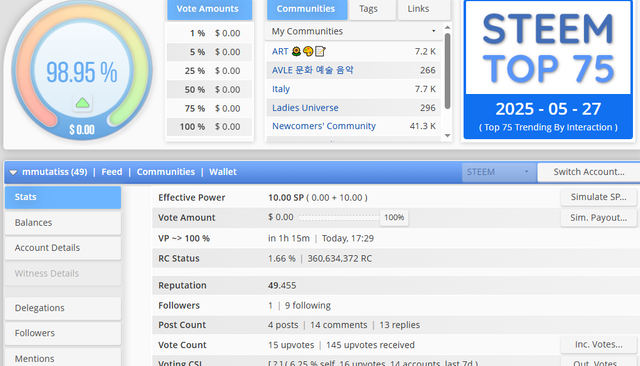Screen dimensions: 640x366
Task: Open the Newcomers' Community link
Action: [x=324, y=126]
